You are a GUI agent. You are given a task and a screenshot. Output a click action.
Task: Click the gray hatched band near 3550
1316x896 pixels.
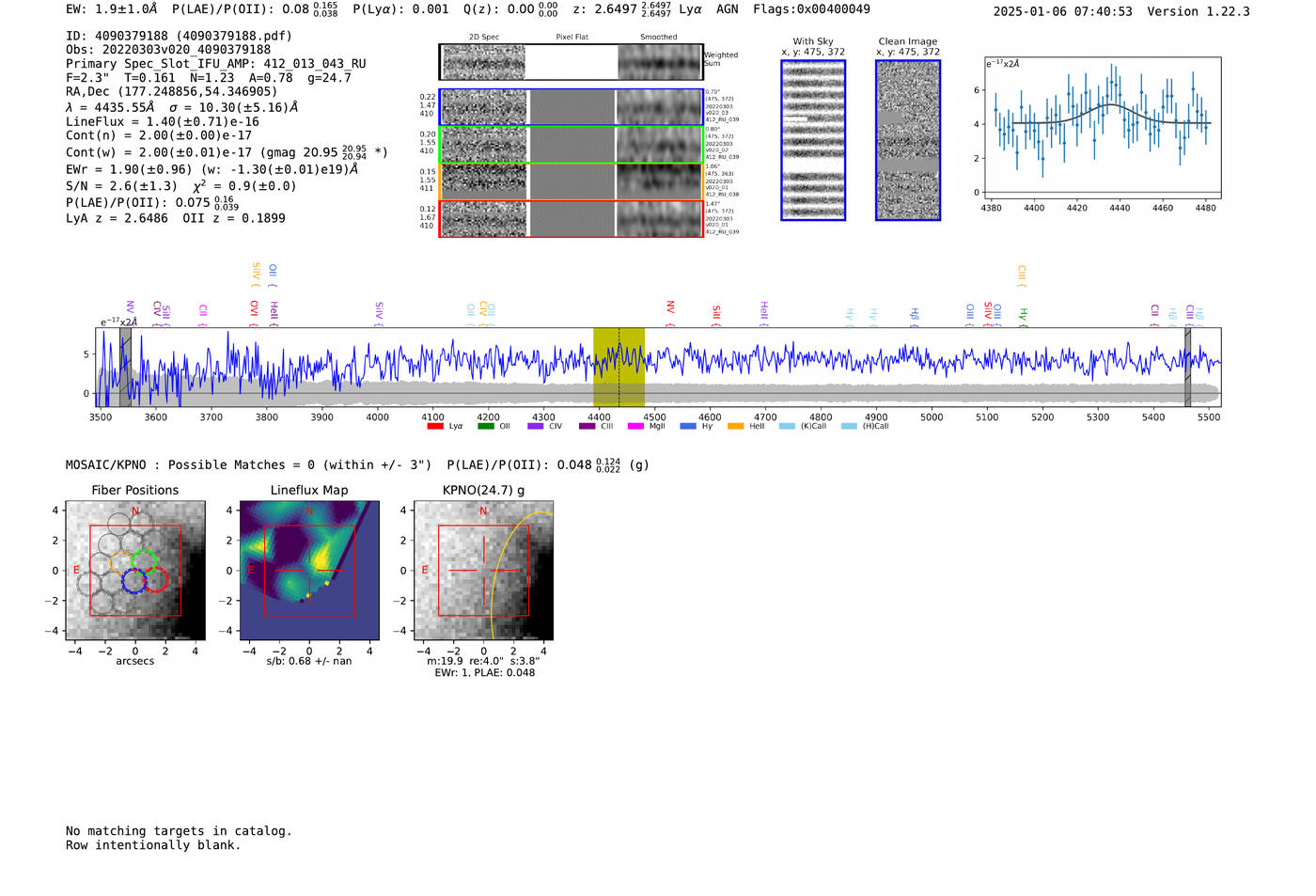point(125,368)
